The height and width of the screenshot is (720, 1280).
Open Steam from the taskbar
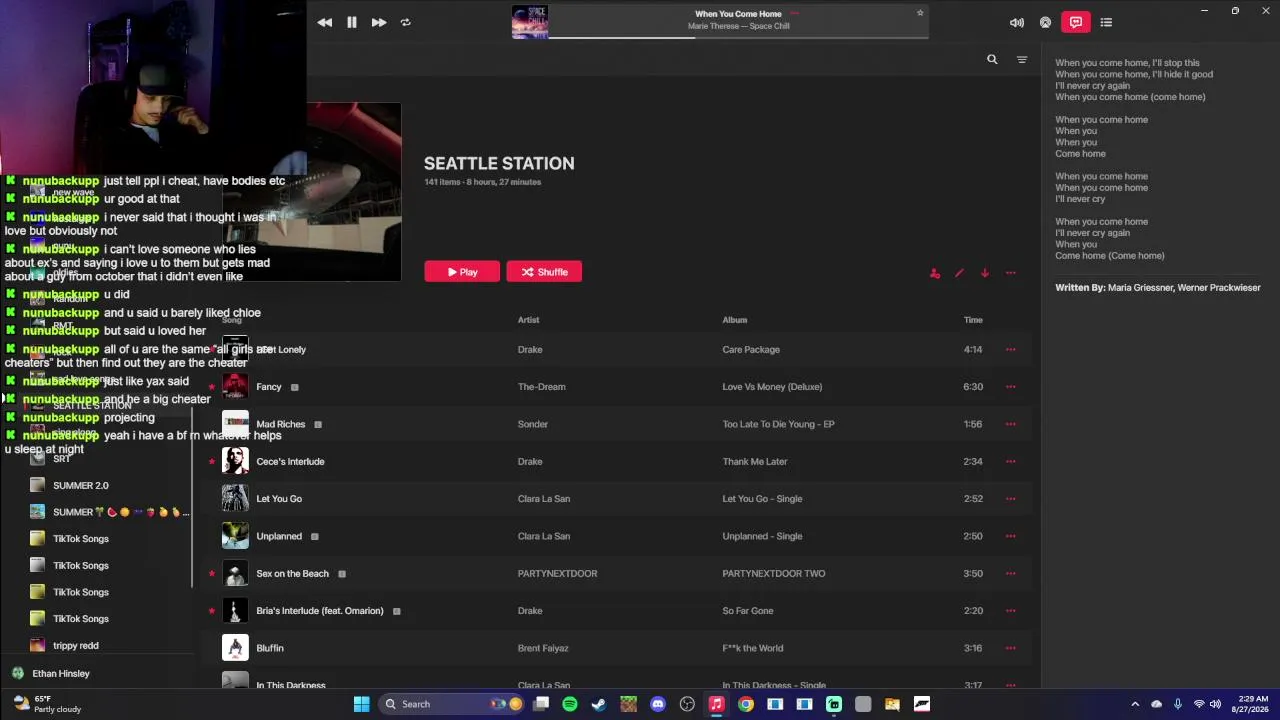[599, 704]
